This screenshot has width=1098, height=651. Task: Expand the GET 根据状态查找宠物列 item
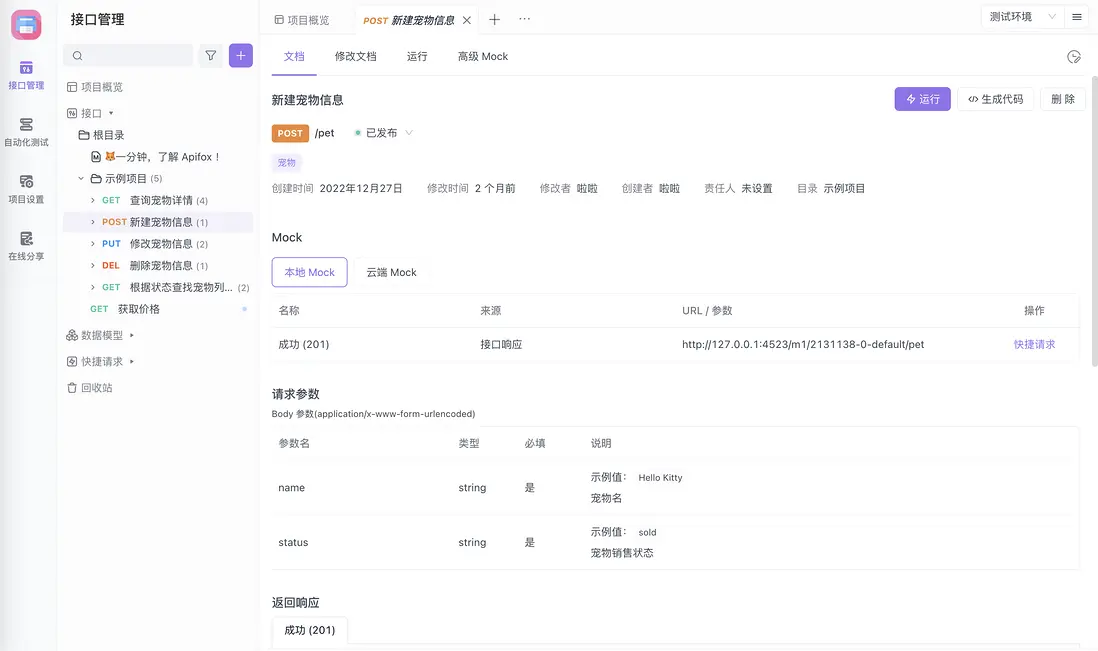pyautogui.click(x=92, y=287)
